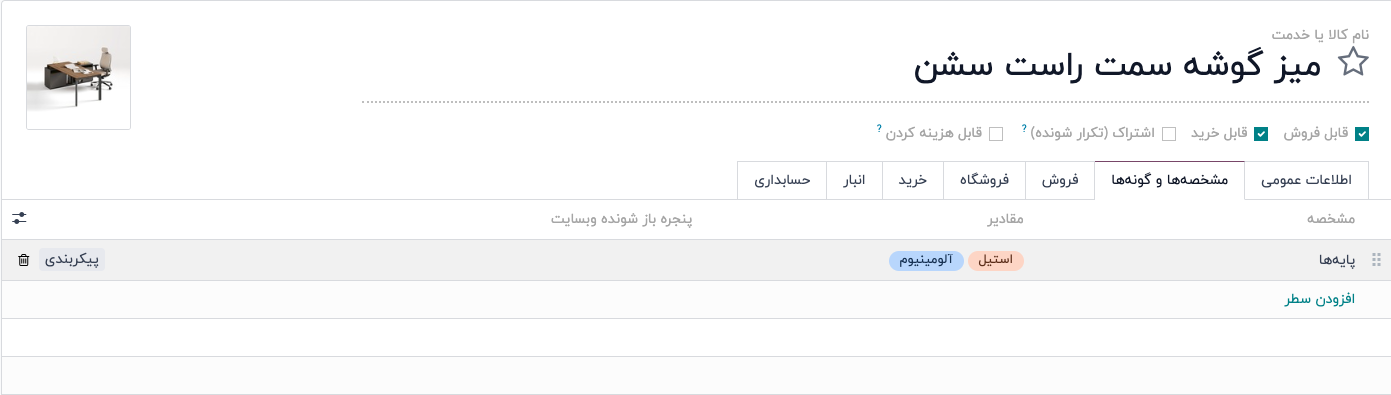
Task: Go to the فروشگاه tab
Action: tap(984, 180)
